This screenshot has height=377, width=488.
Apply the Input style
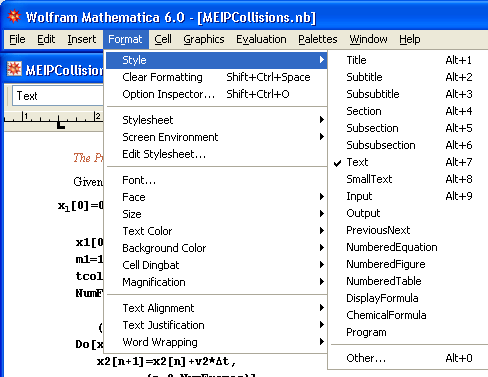409,196
